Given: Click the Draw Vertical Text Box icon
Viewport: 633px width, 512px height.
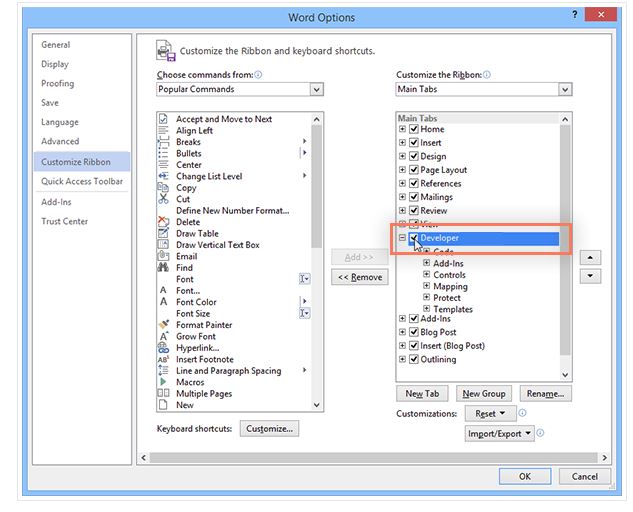Looking at the screenshot, I should [x=163, y=244].
